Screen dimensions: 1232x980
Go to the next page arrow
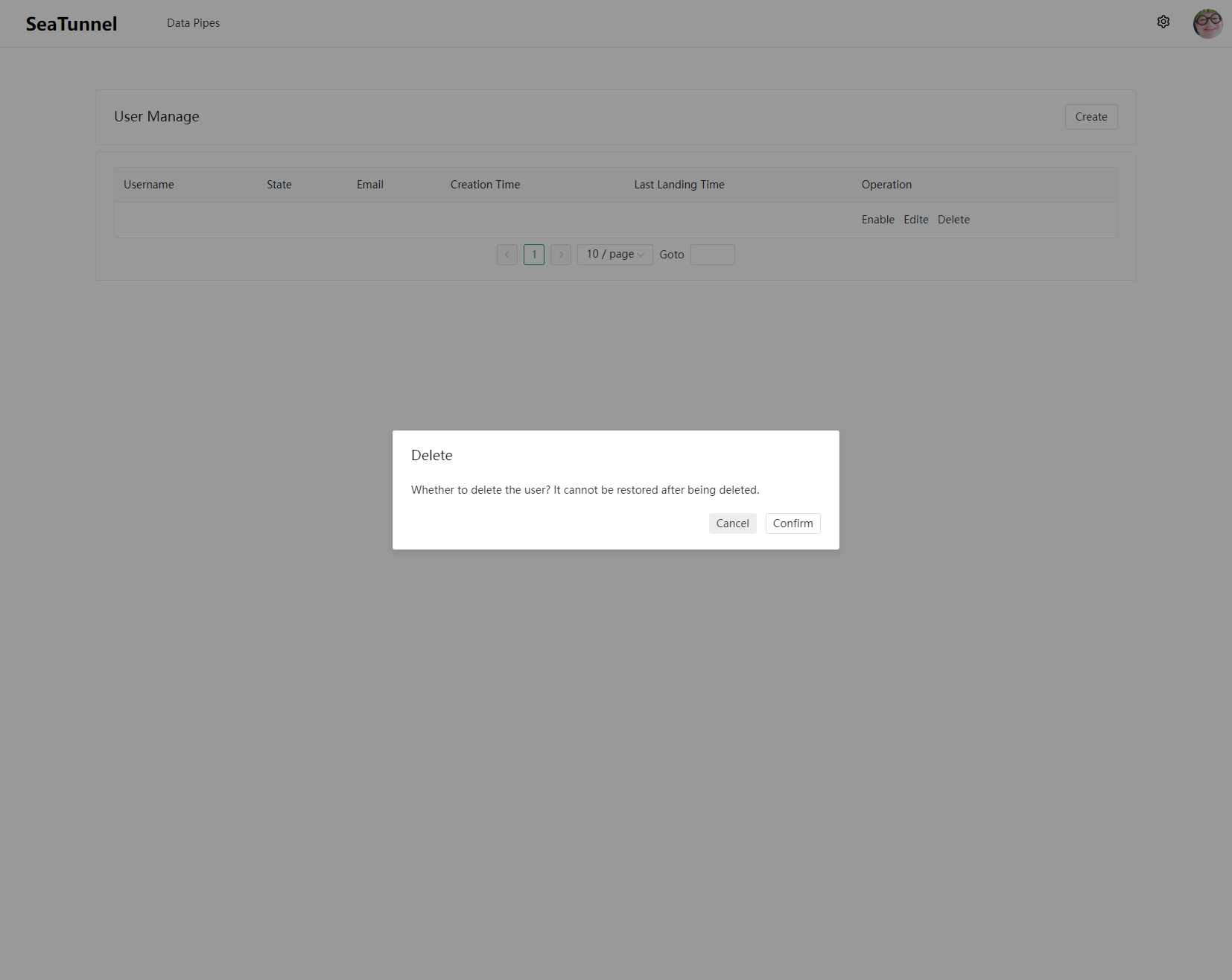[x=561, y=255]
